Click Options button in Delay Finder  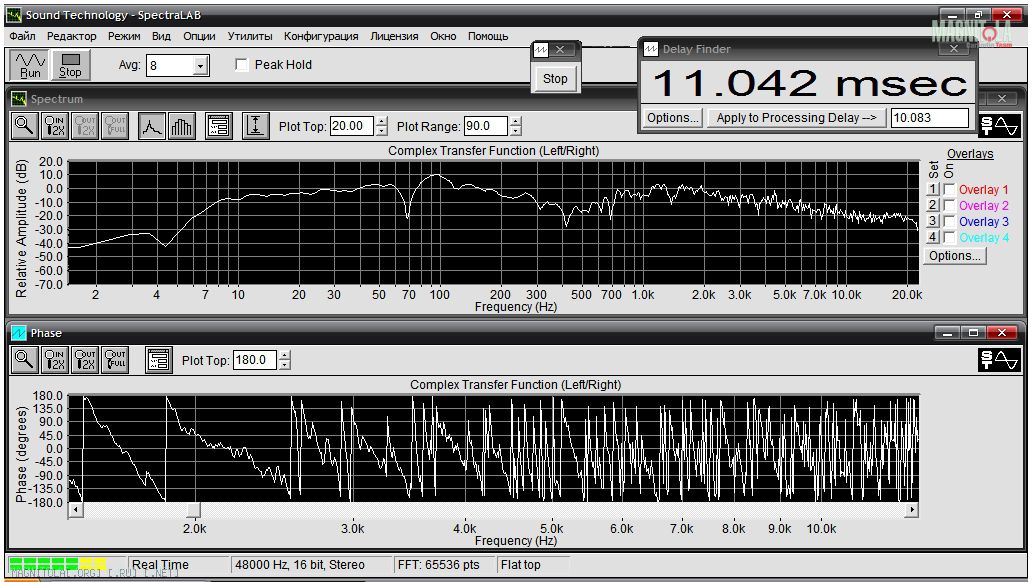[672, 118]
